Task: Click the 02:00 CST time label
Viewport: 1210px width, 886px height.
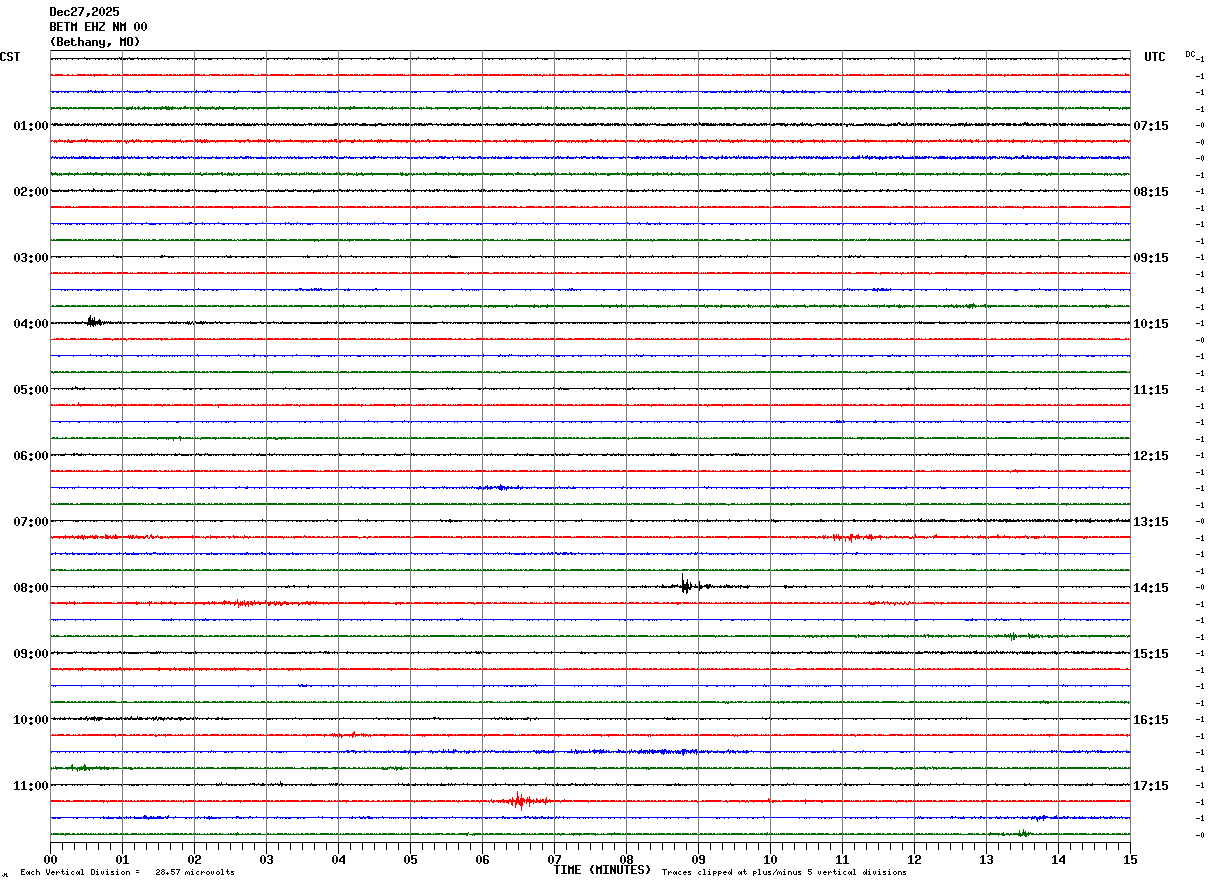Action: coord(31,192)
